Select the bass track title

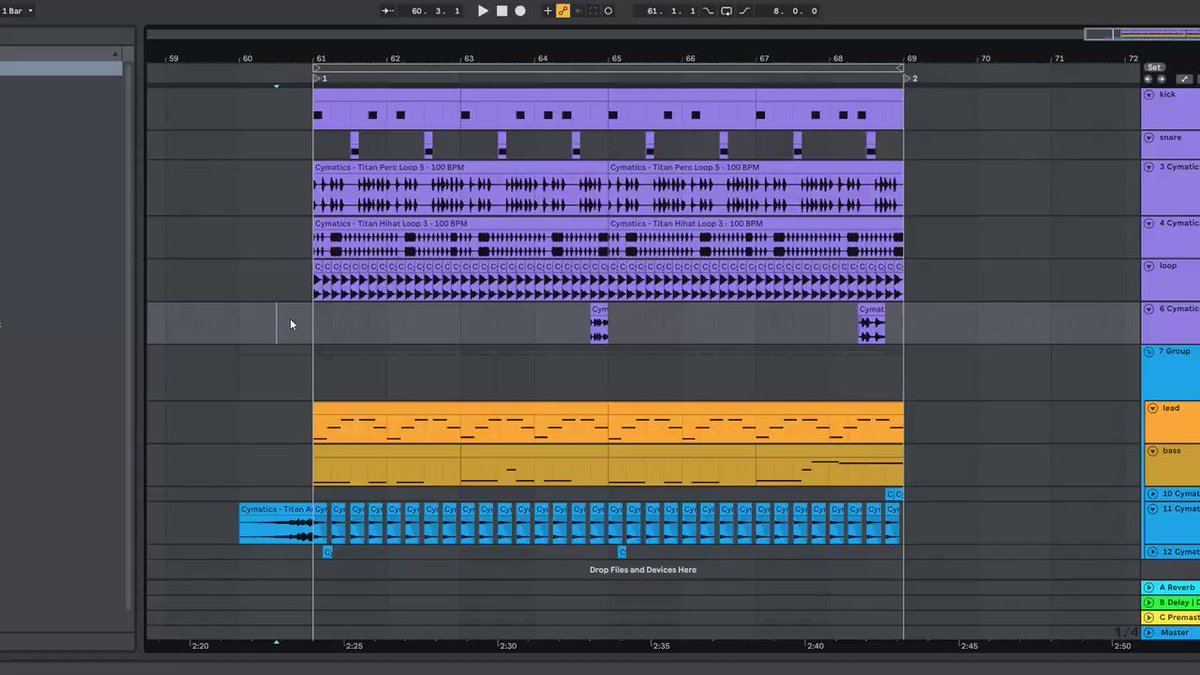coord(1172,451)
